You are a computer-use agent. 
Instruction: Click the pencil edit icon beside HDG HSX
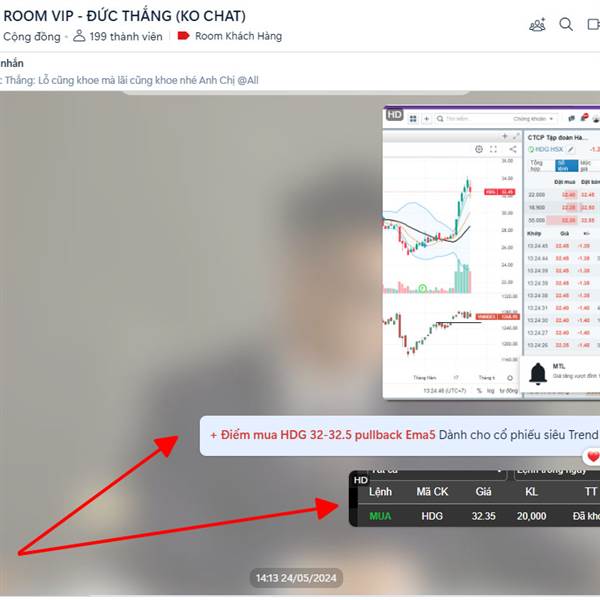click(x=571, y=149)
